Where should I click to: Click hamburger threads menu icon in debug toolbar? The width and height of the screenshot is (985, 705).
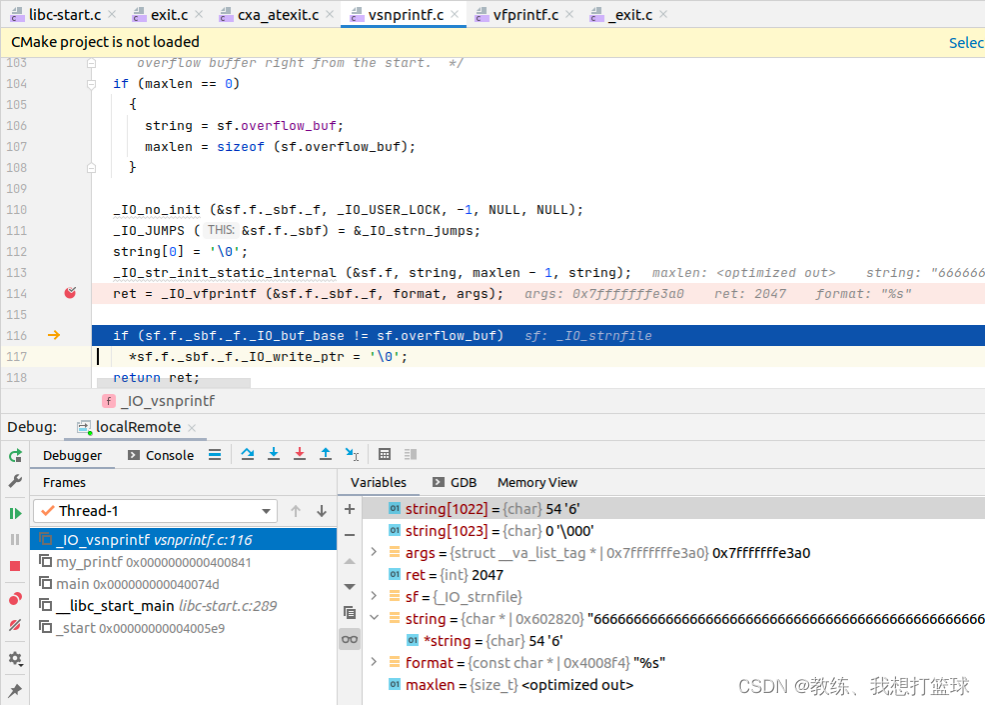click(215, 454)
